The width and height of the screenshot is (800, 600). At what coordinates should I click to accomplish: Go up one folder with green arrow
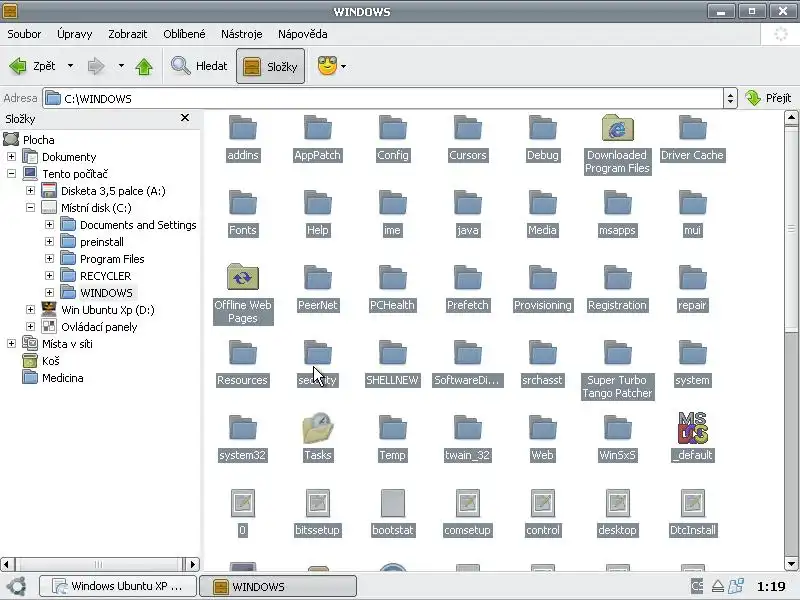coord(144,66)
